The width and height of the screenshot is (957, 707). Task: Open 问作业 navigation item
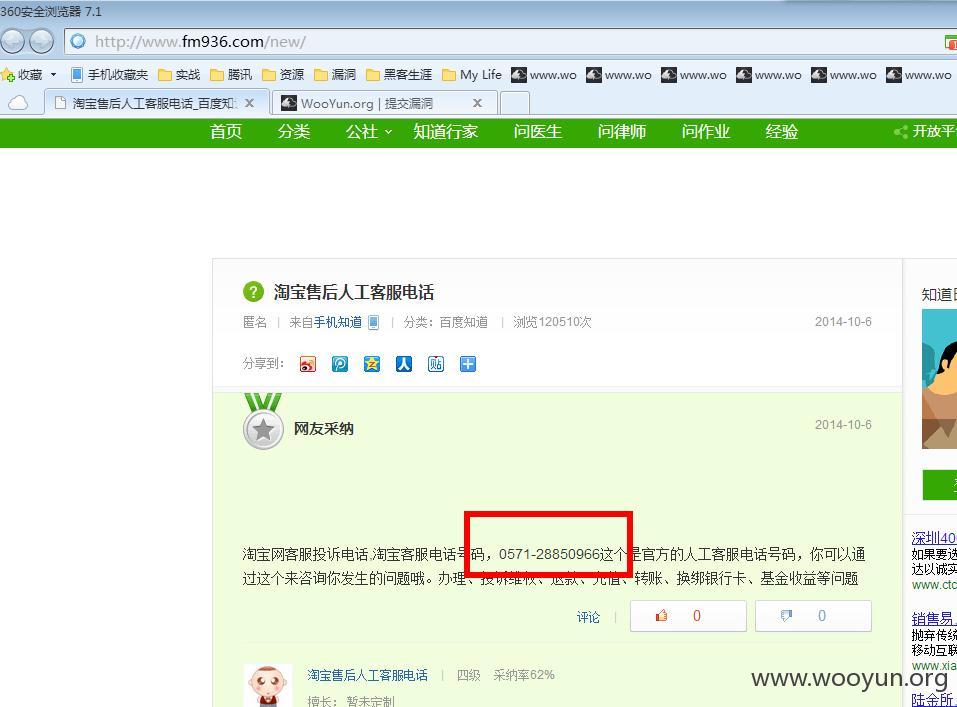pyautogui.click(x=706, y=132)
